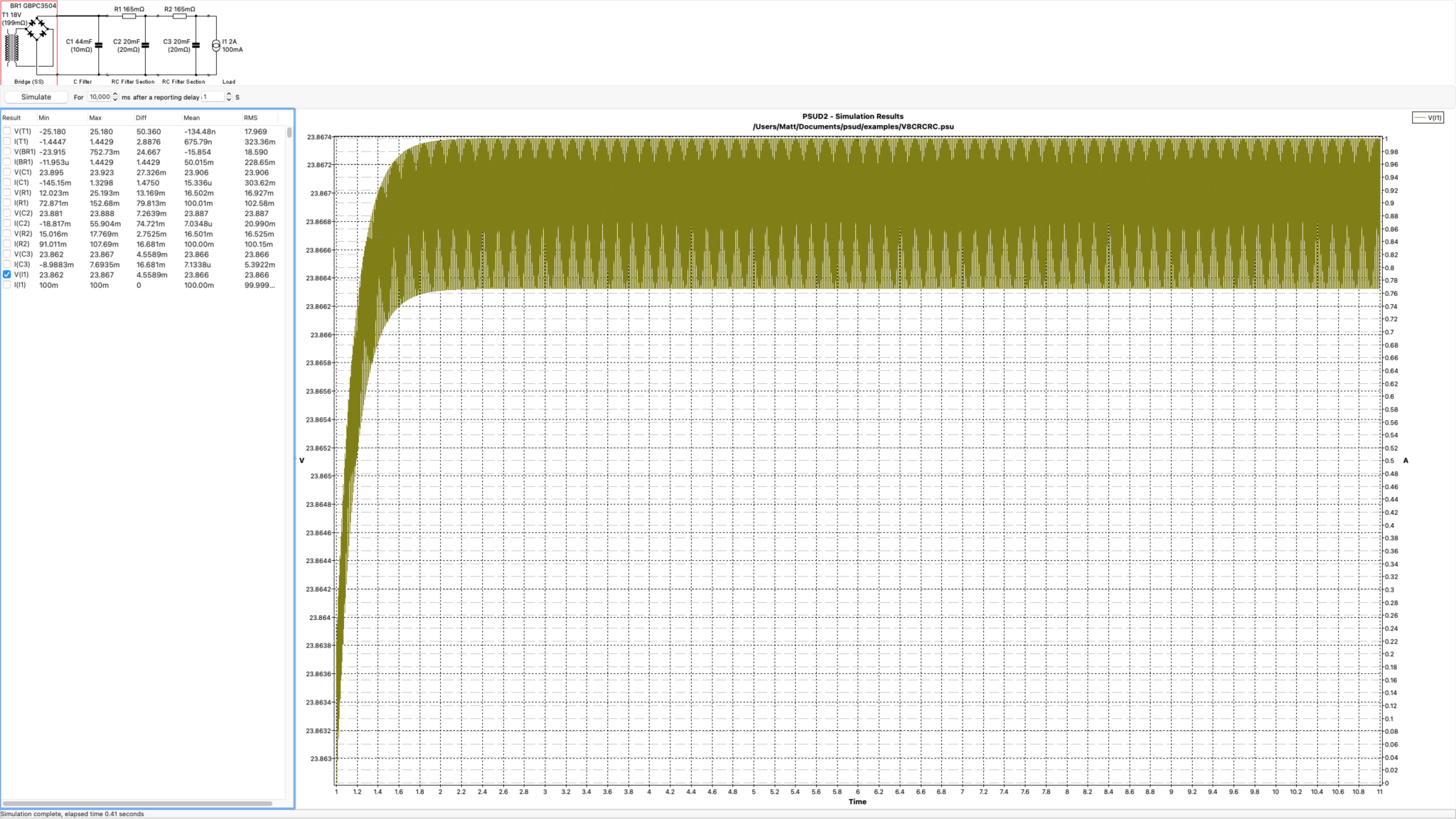Click the 'C Filter' section label
Image resolution: width=1456 pixels, height=819 pixels.
pyautogui.click(x=82, y=82)
